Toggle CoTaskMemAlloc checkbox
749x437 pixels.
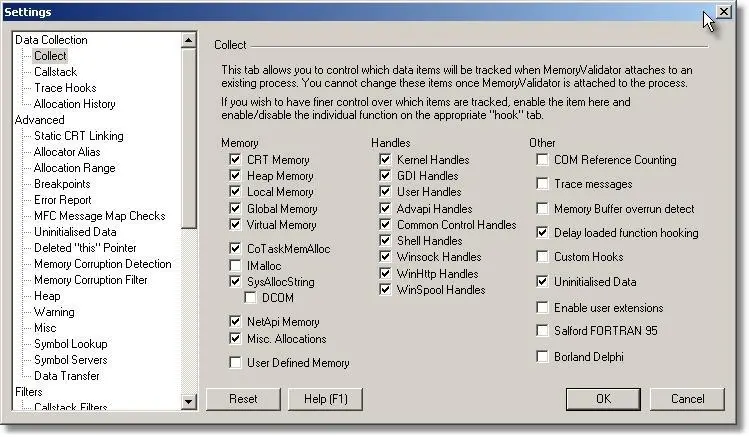[235, 248]
